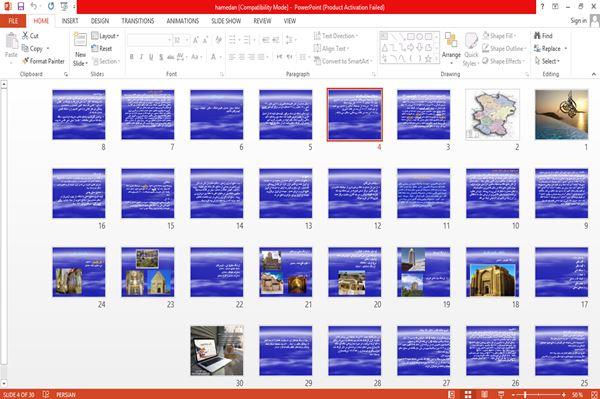Toggle Italic formatting
Screen dimensions: 600x399
[x=141, y=57]
